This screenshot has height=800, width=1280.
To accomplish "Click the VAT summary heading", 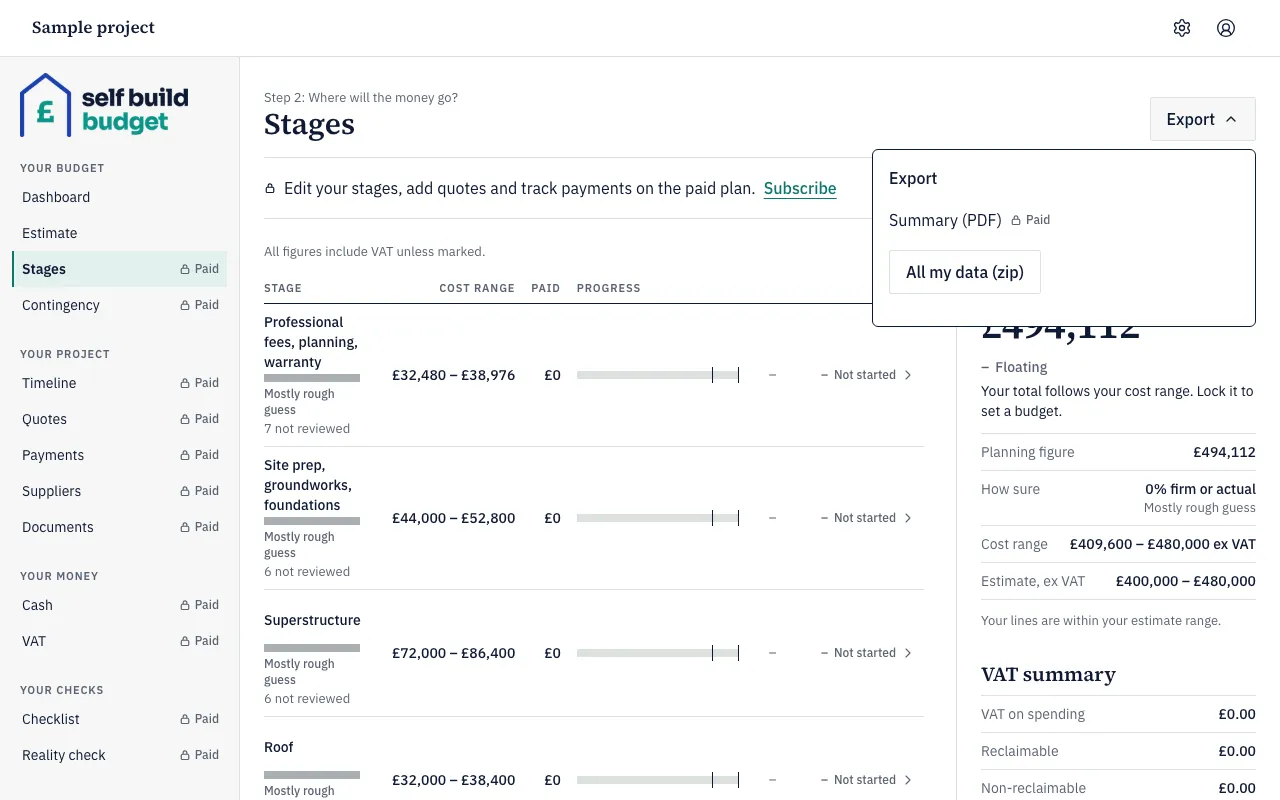I will 1048,674.
